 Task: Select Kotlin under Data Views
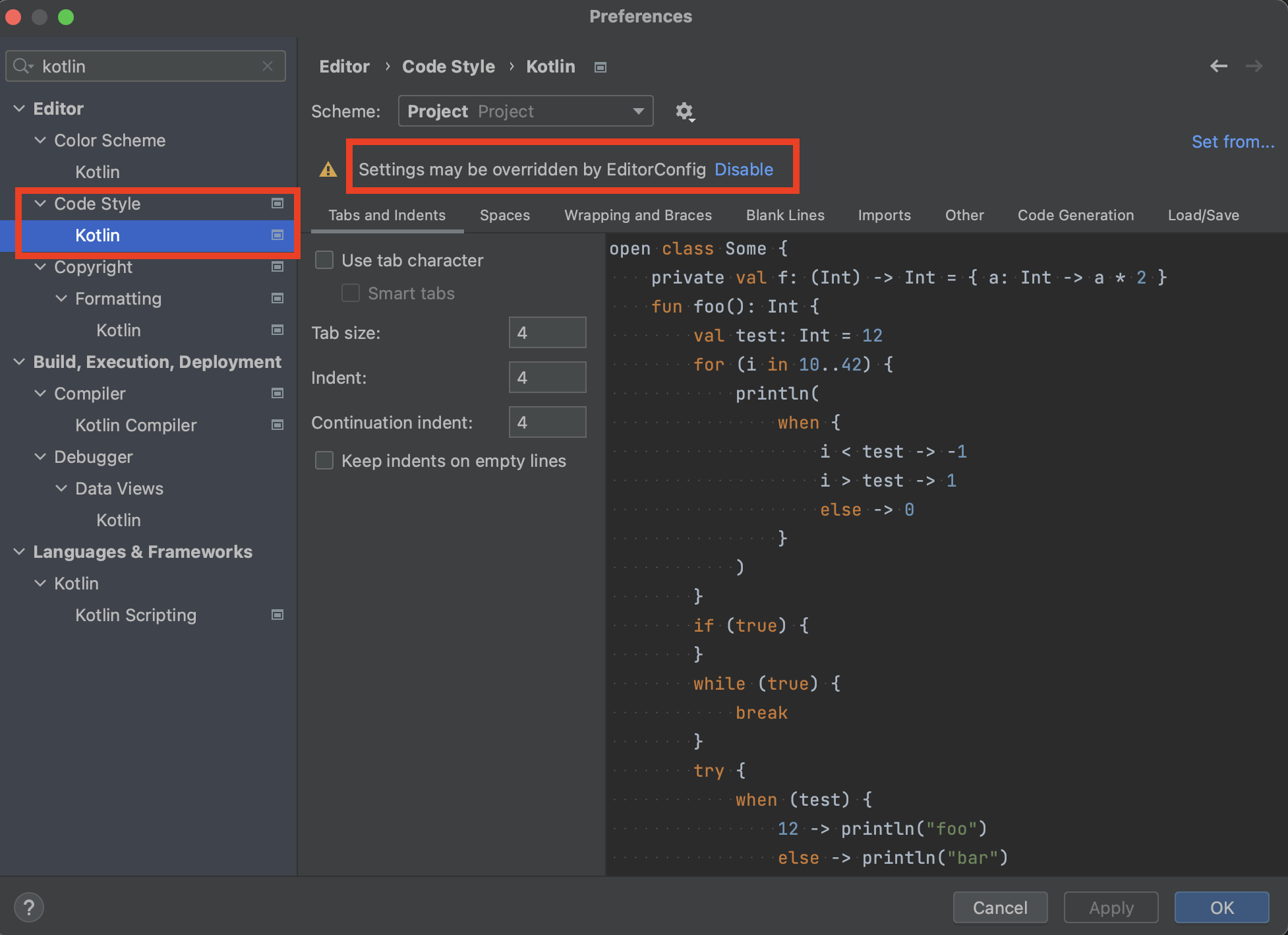pyautogui.click(x=119, y=520)
